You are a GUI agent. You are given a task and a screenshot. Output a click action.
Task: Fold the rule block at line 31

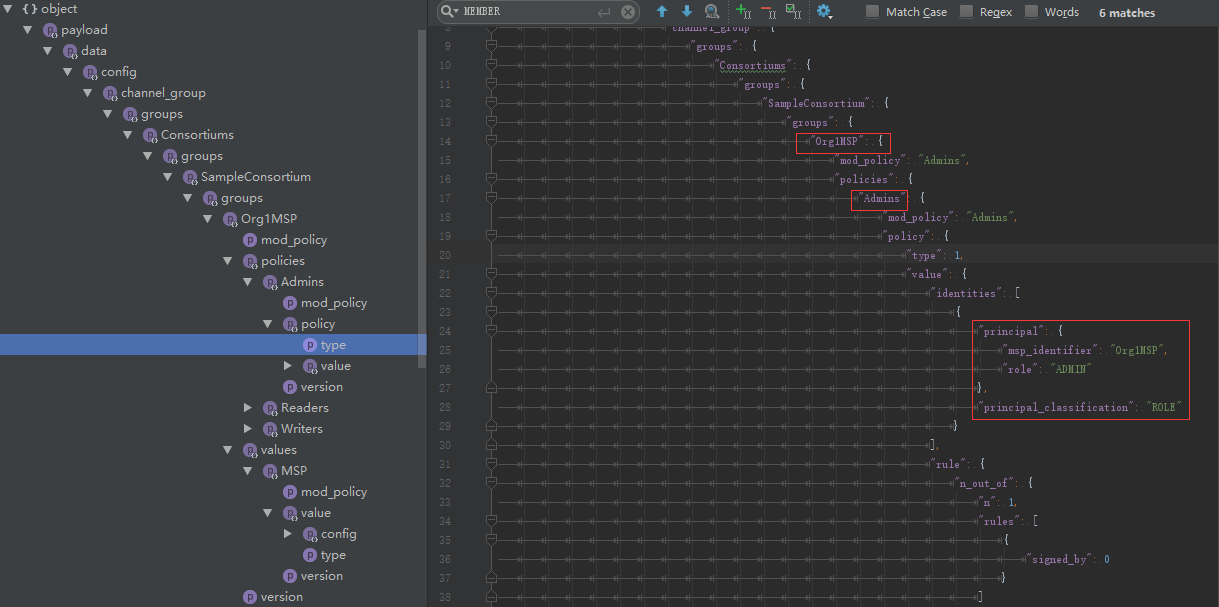[491, 464]
